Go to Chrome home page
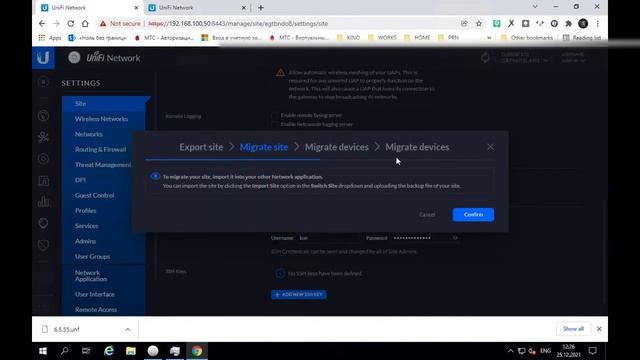This screenshot has width=640, height=360. pyautogui.click(x=85, y=24)
